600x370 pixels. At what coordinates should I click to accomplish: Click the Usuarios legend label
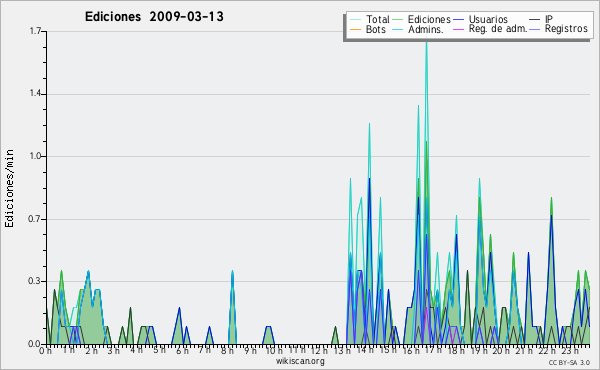tap(488, 20)
